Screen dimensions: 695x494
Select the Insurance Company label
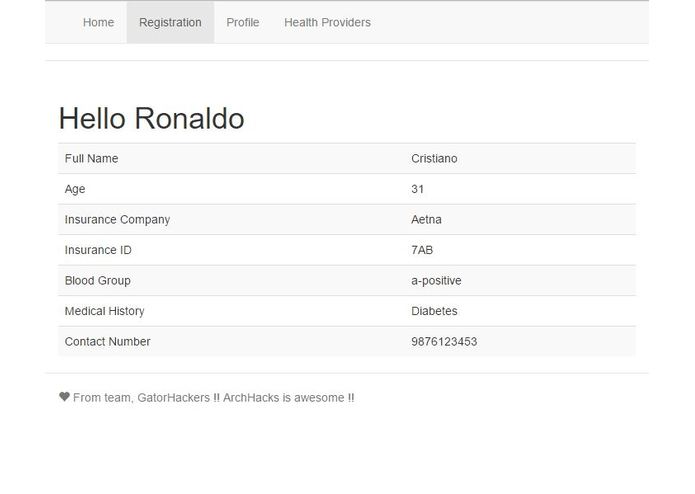click(117, 220)
